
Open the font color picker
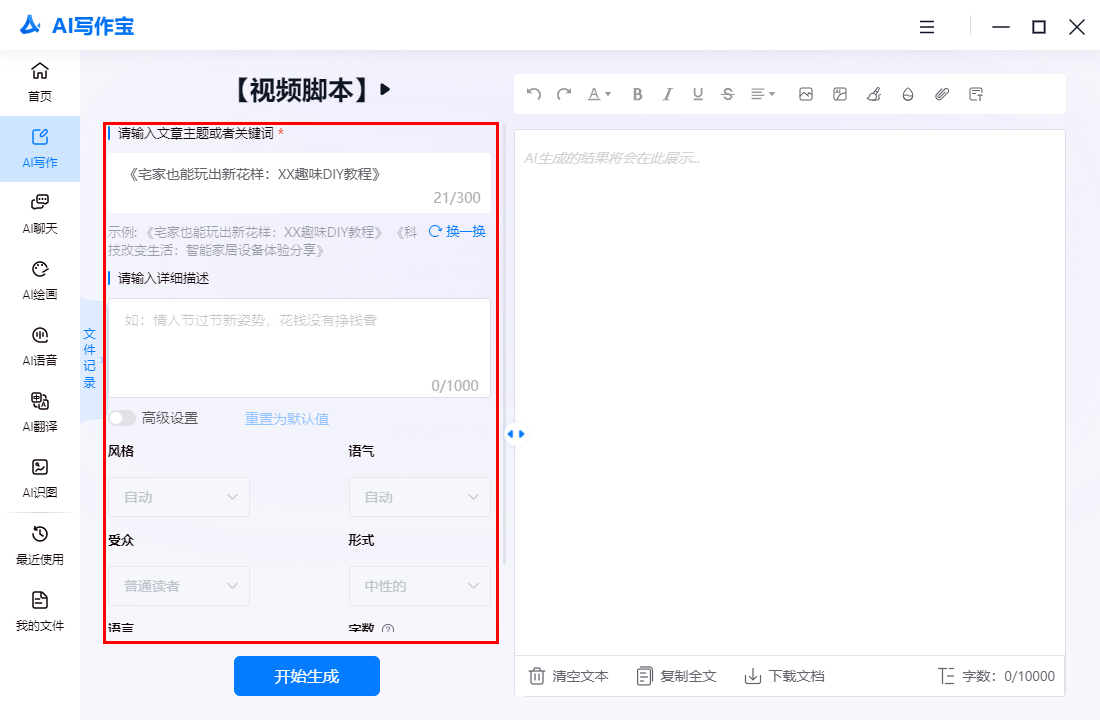click(x=599, y=94)
